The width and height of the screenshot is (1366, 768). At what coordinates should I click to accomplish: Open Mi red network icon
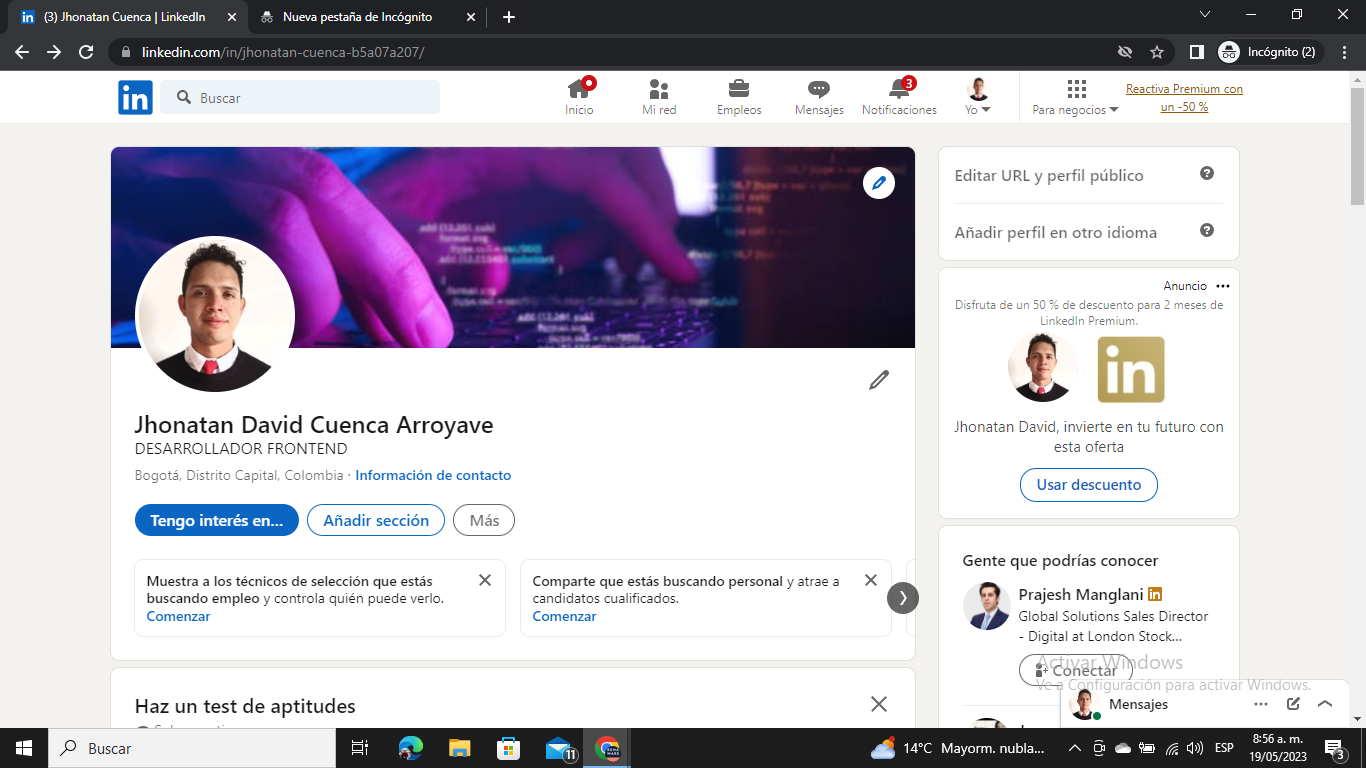pyautogui.click(x=659, y=97)
